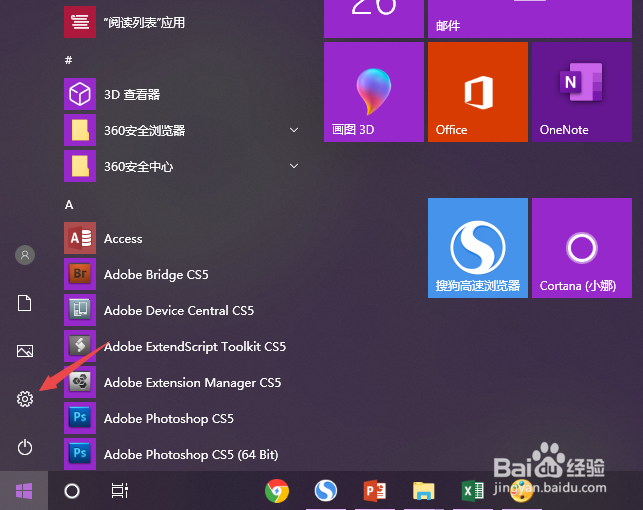The image size is (643, 510).
Task: Open the calendar date tile
Action: [x=374, y=19]
